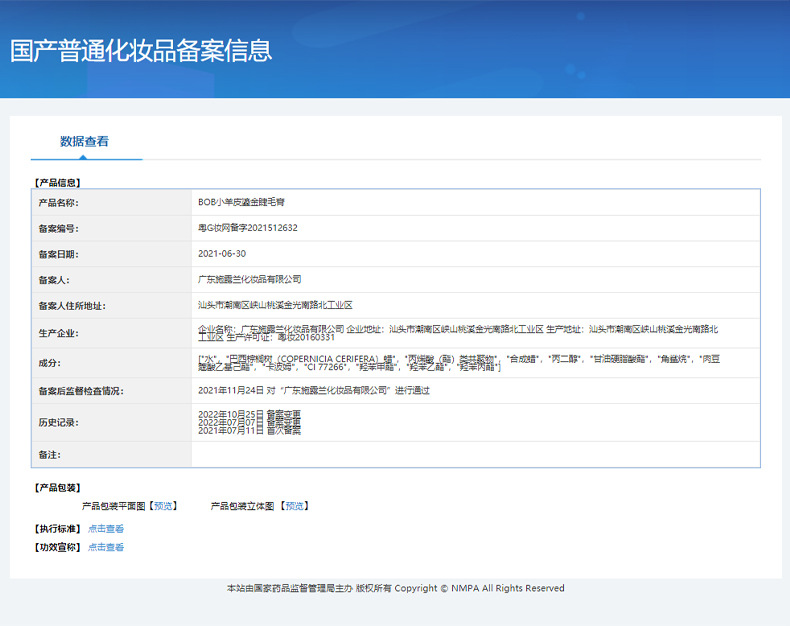Click the 备案编号 row label
Screen dimensions: 790x626
58,228
